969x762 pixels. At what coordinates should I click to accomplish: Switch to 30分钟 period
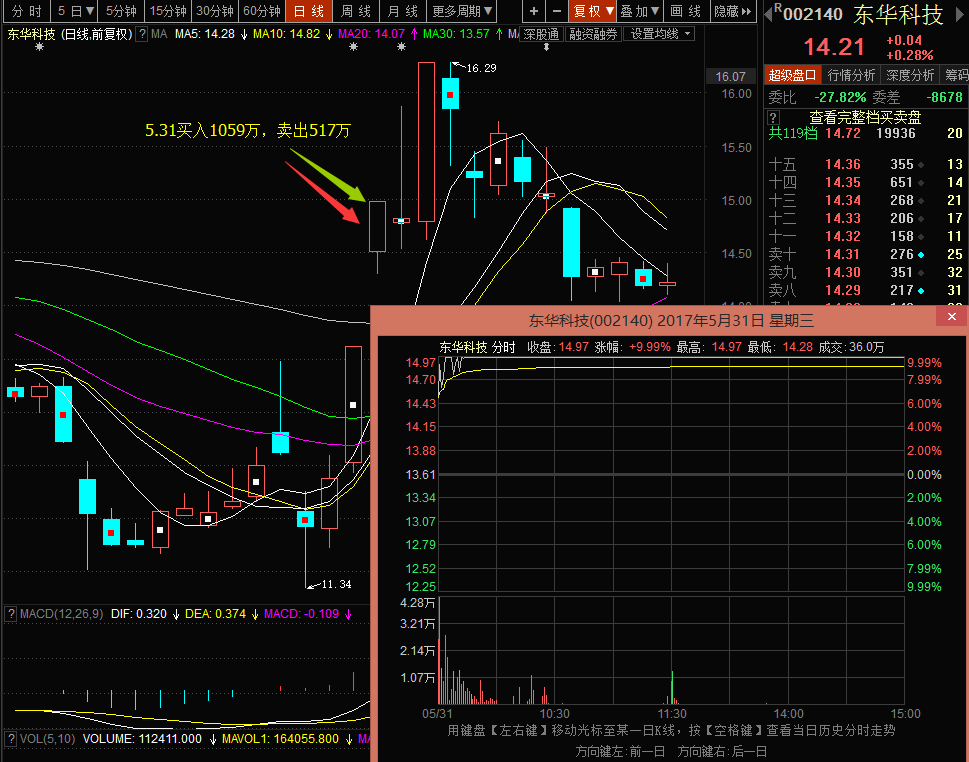[x=215, y=11]
